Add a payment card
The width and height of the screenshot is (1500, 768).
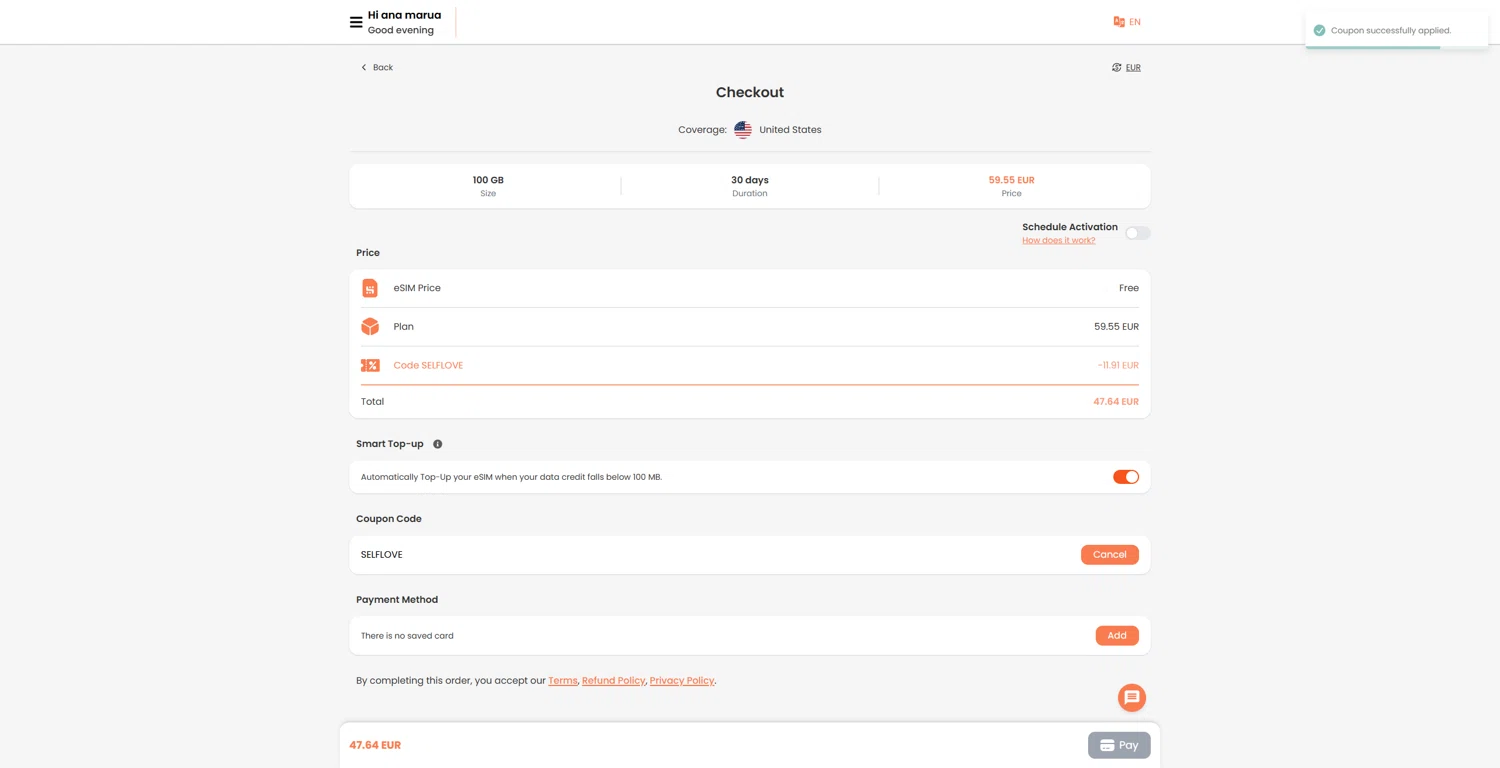1117,636
